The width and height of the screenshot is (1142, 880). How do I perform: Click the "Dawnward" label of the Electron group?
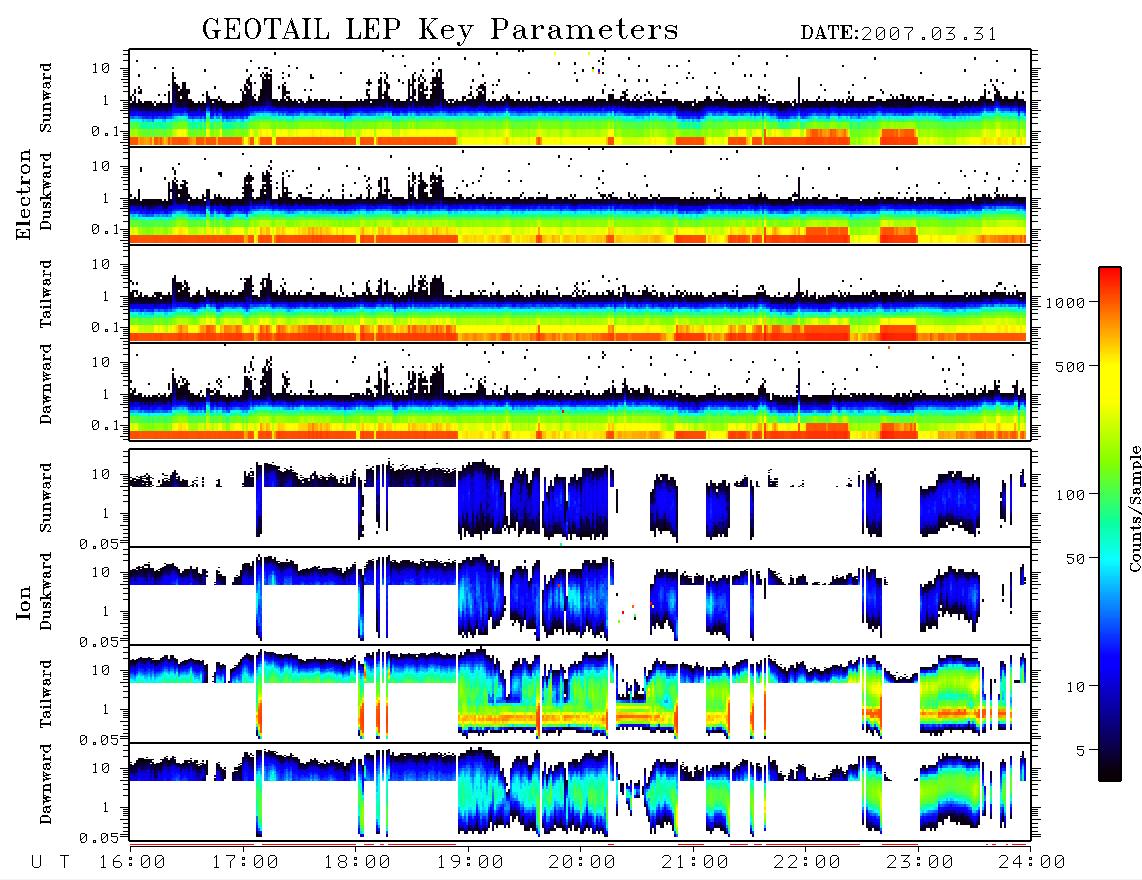[46, 384]
